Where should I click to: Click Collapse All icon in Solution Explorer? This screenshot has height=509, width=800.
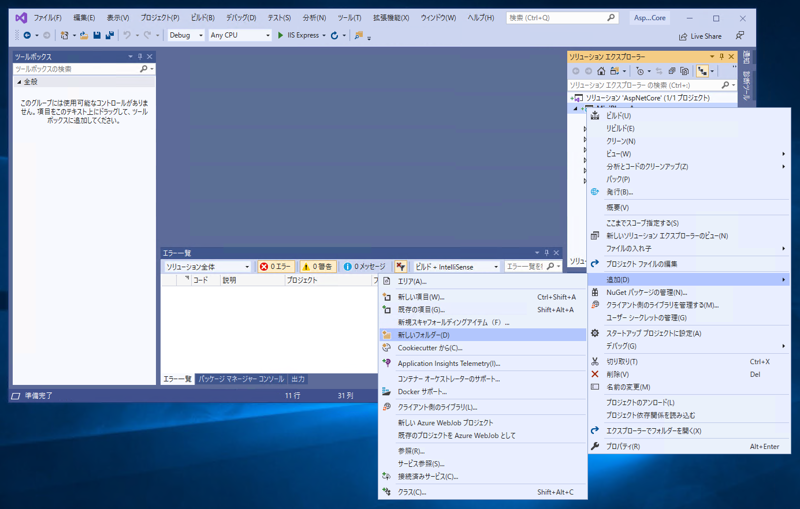(x=672, y=71)
